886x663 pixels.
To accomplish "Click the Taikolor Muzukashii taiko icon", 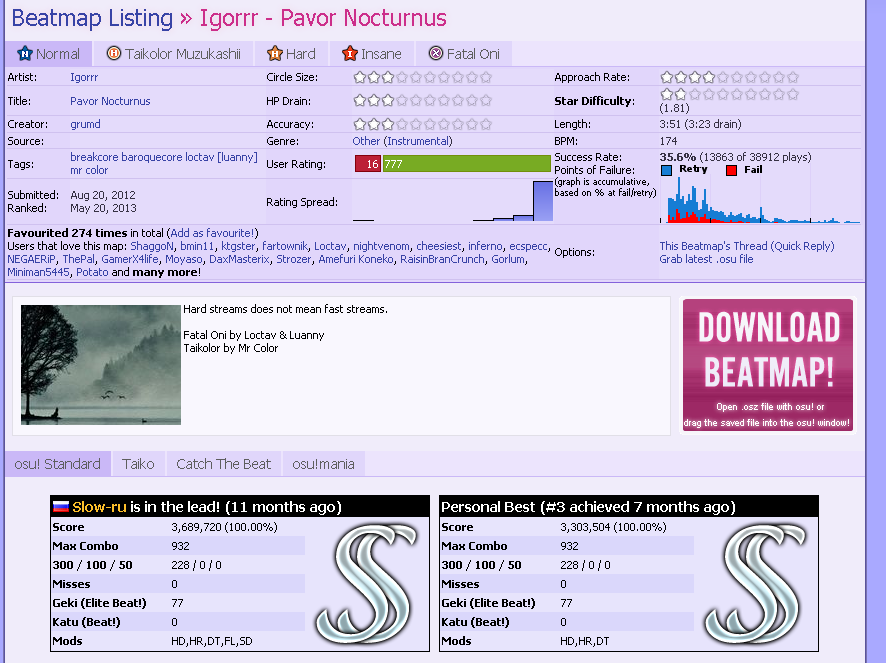I will [x=114, y=53].
